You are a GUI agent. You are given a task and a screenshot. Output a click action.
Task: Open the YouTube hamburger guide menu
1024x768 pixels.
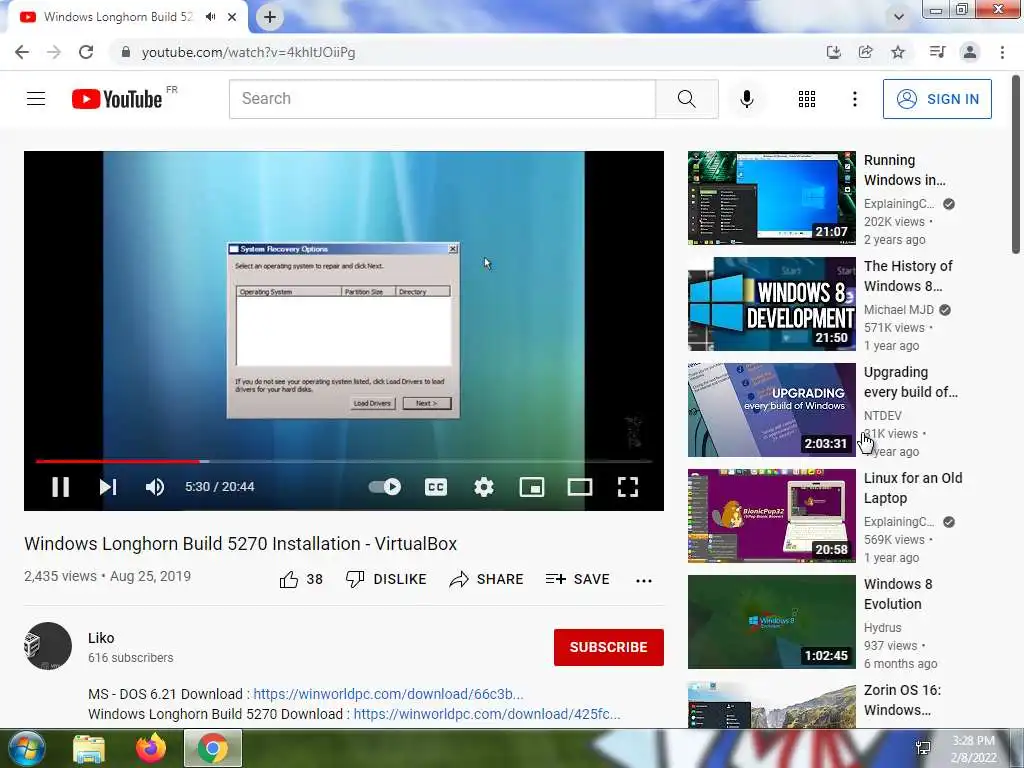tap(36, 99)
